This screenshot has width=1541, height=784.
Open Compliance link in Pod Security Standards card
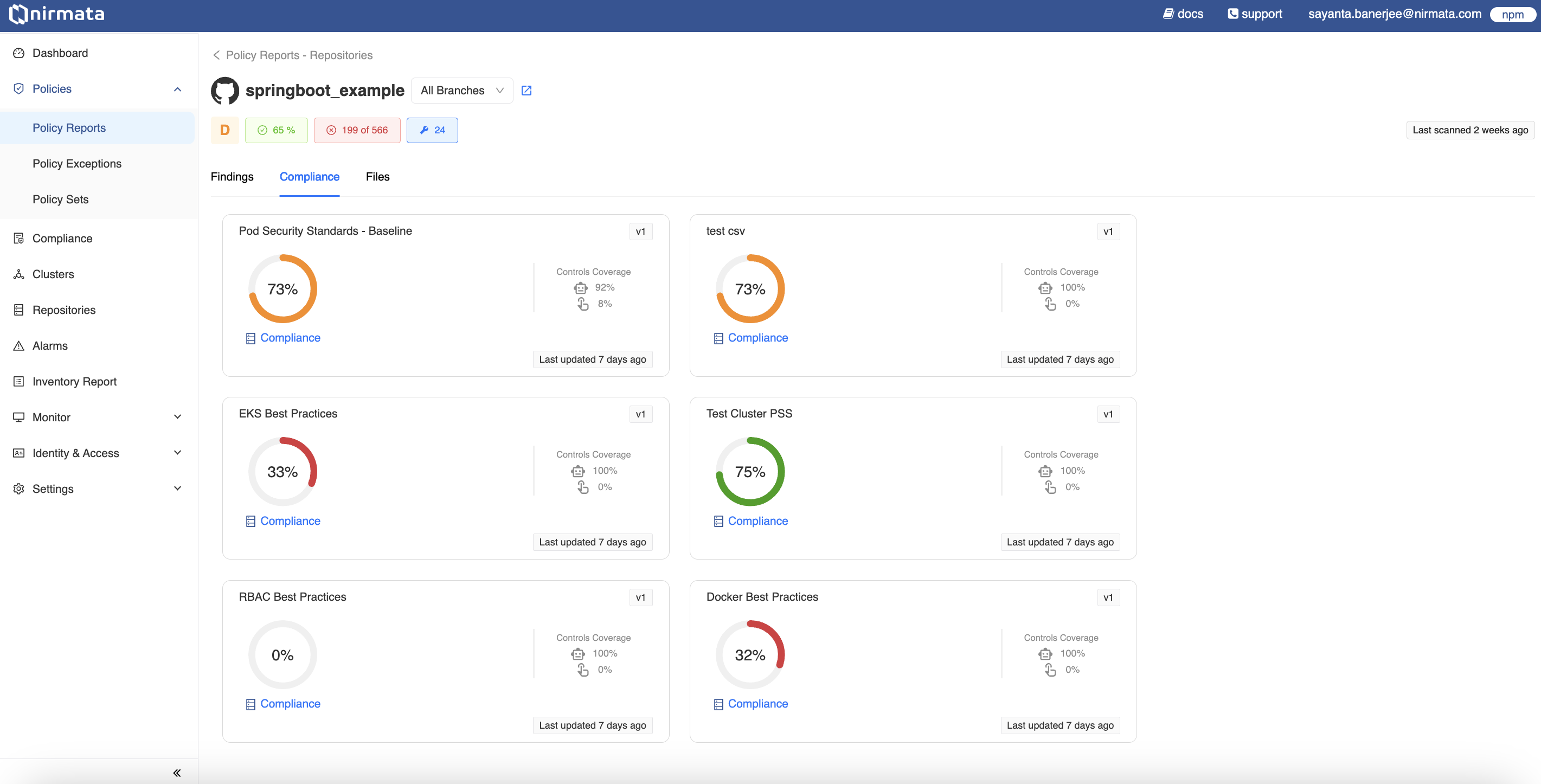click(290, 338)
